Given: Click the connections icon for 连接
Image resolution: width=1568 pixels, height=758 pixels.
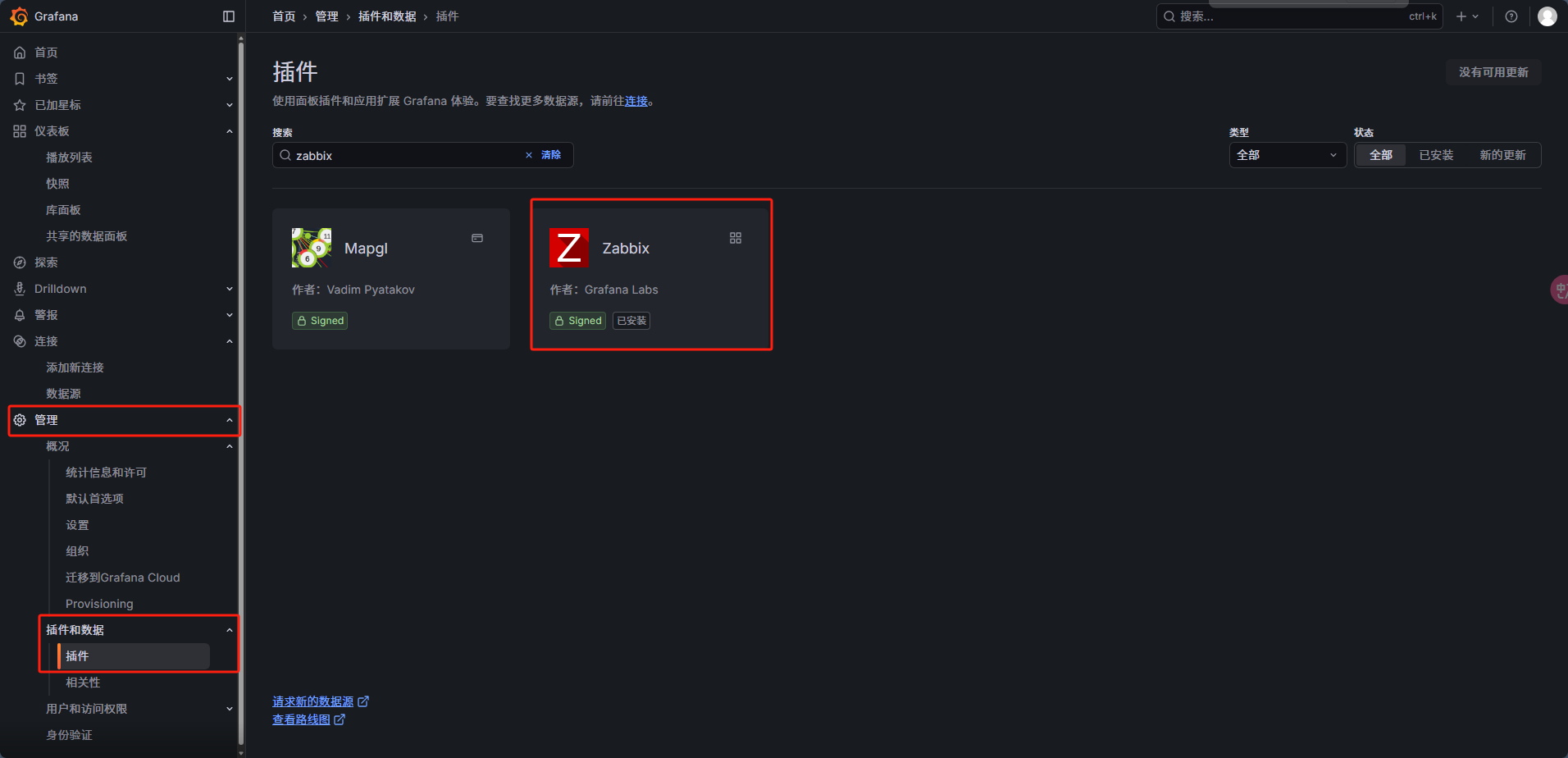Looking at the screenshot, I should pyautogui.click(x=20, y=341).
